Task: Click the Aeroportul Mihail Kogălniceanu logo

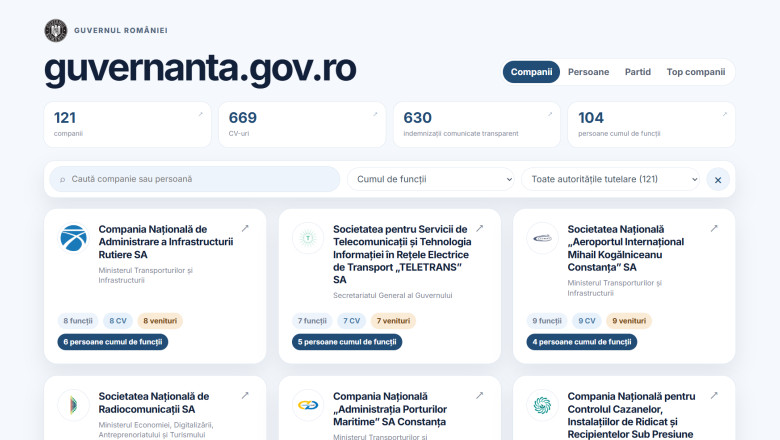Action: coord(542,238)
